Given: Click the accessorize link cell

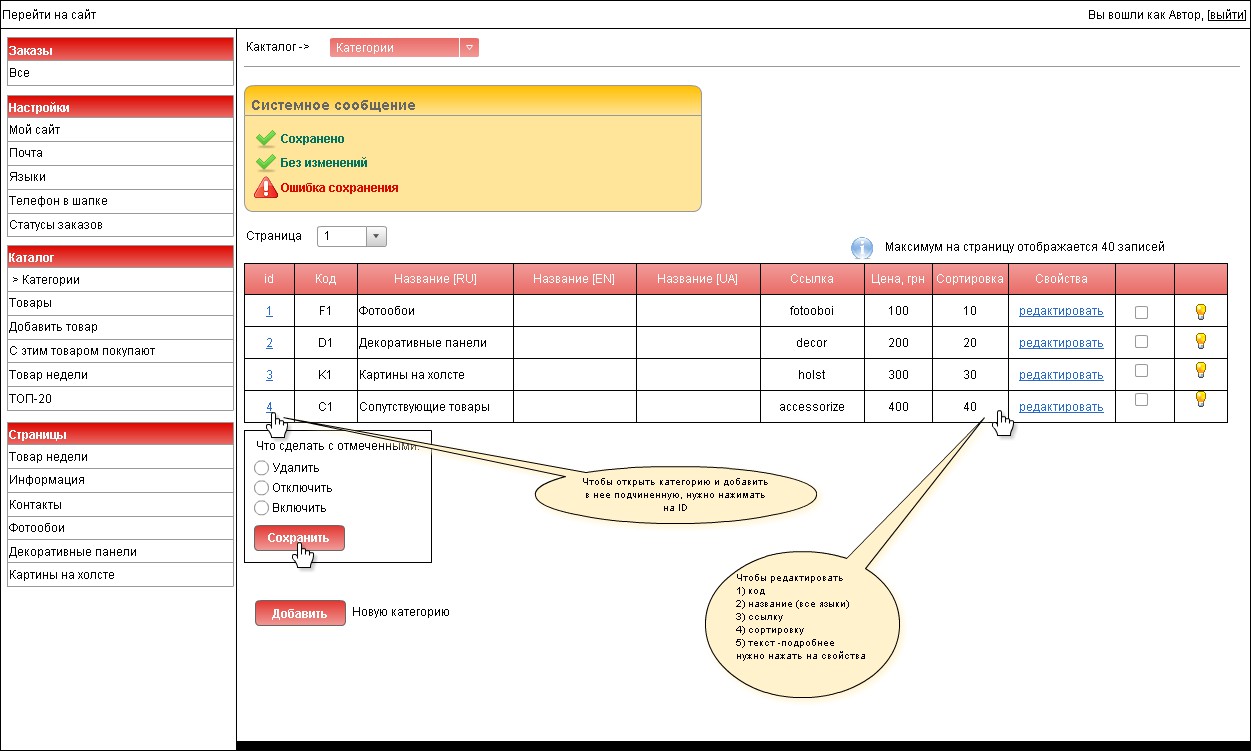Looking at the screenshot, I should tap(812, 407).
